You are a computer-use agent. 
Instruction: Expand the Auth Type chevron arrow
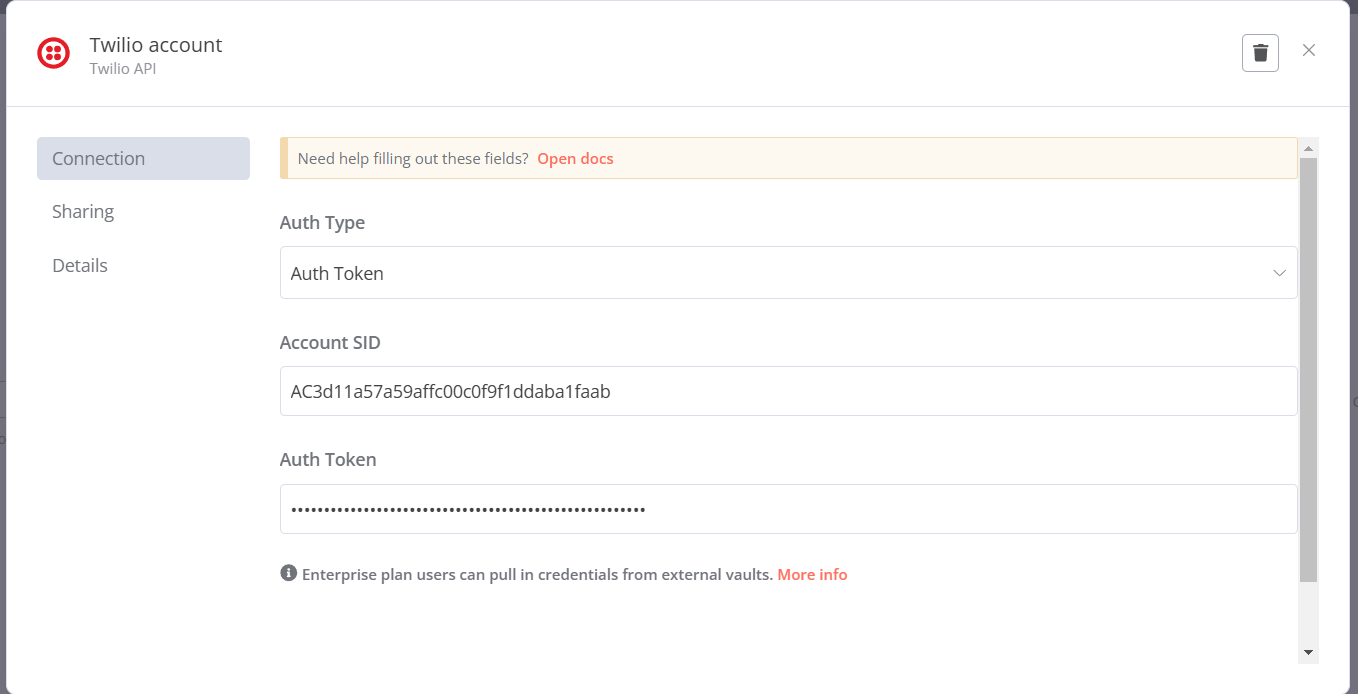1279,273
